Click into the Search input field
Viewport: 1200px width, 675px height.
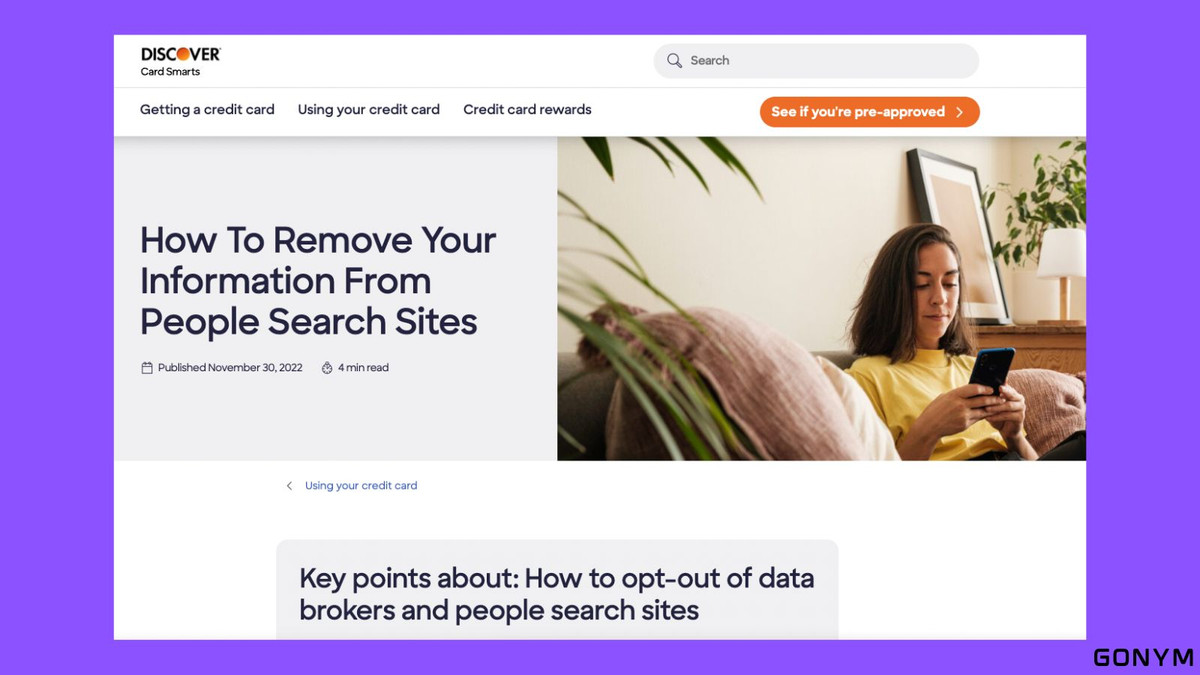point(816,60)
